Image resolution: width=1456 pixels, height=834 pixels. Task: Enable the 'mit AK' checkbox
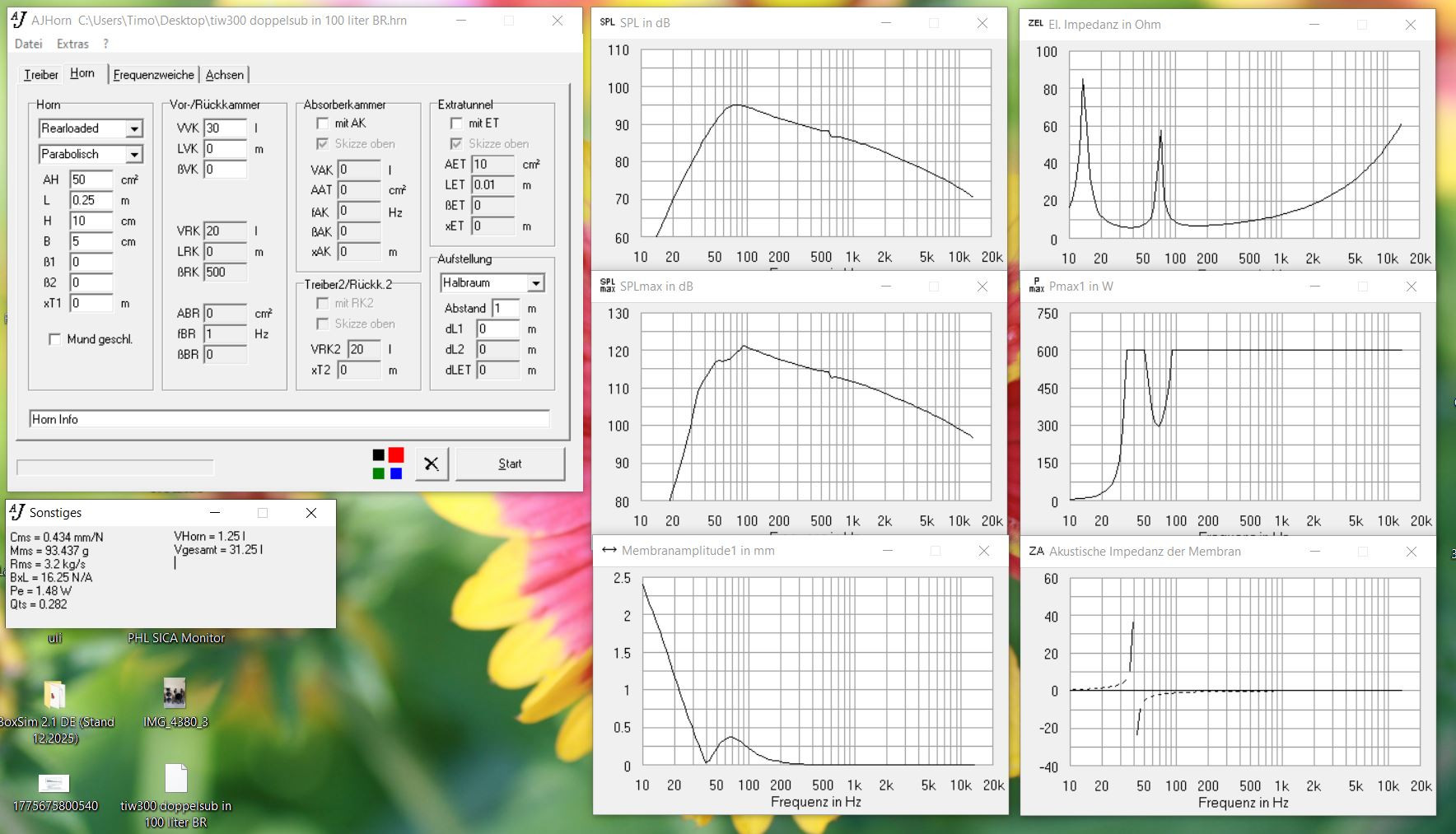[x=322, y=123]
